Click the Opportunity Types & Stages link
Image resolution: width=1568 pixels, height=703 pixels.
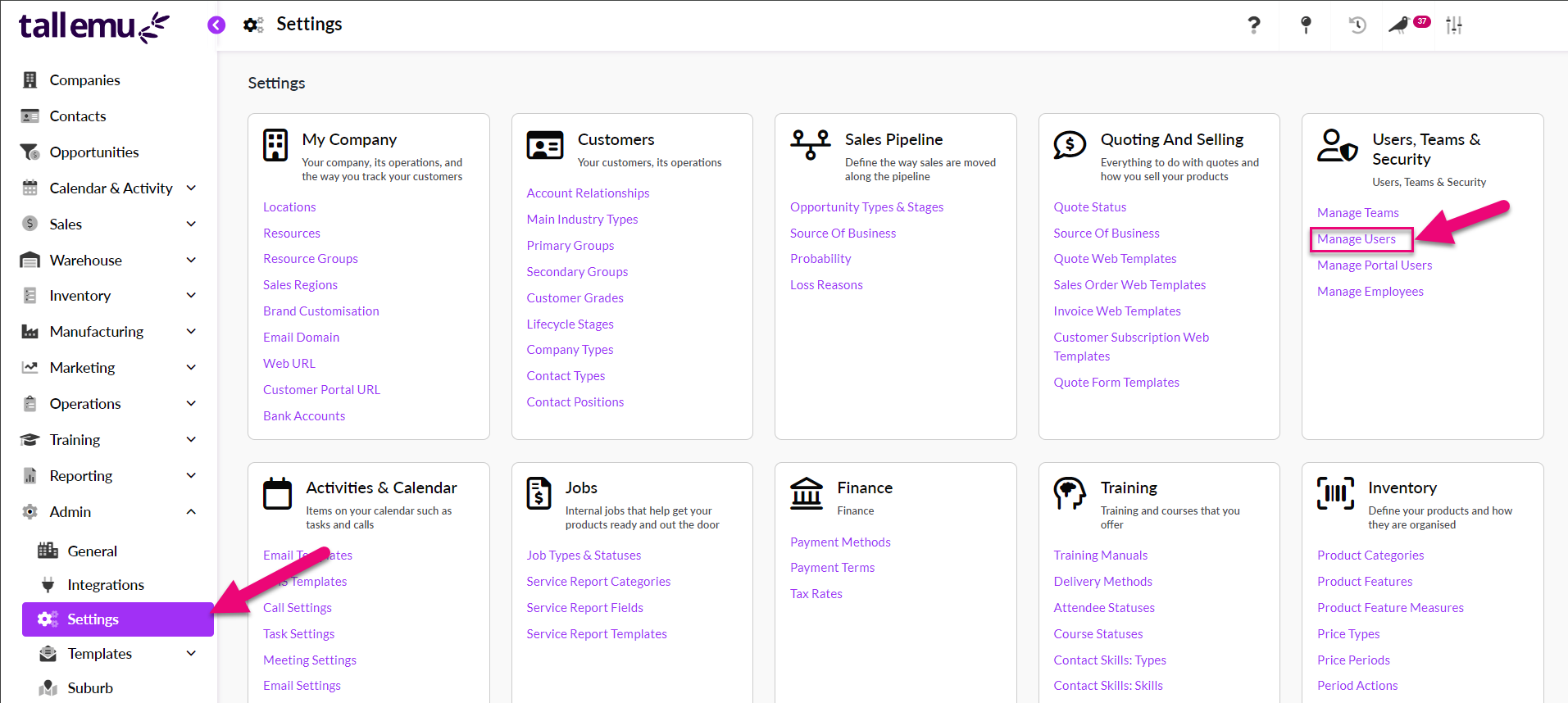(866, 206)
